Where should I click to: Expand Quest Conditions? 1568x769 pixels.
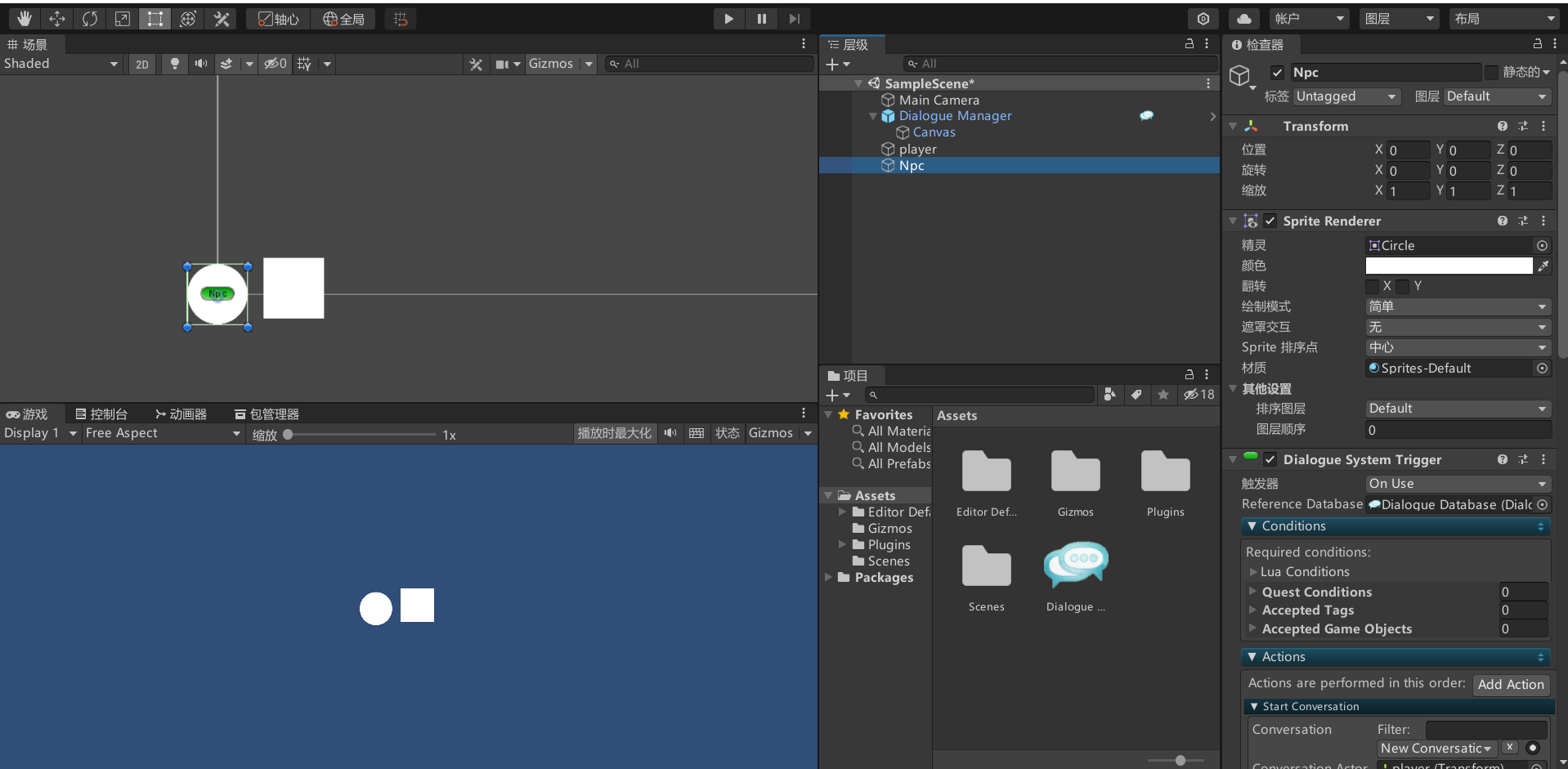pos(1253,591)
